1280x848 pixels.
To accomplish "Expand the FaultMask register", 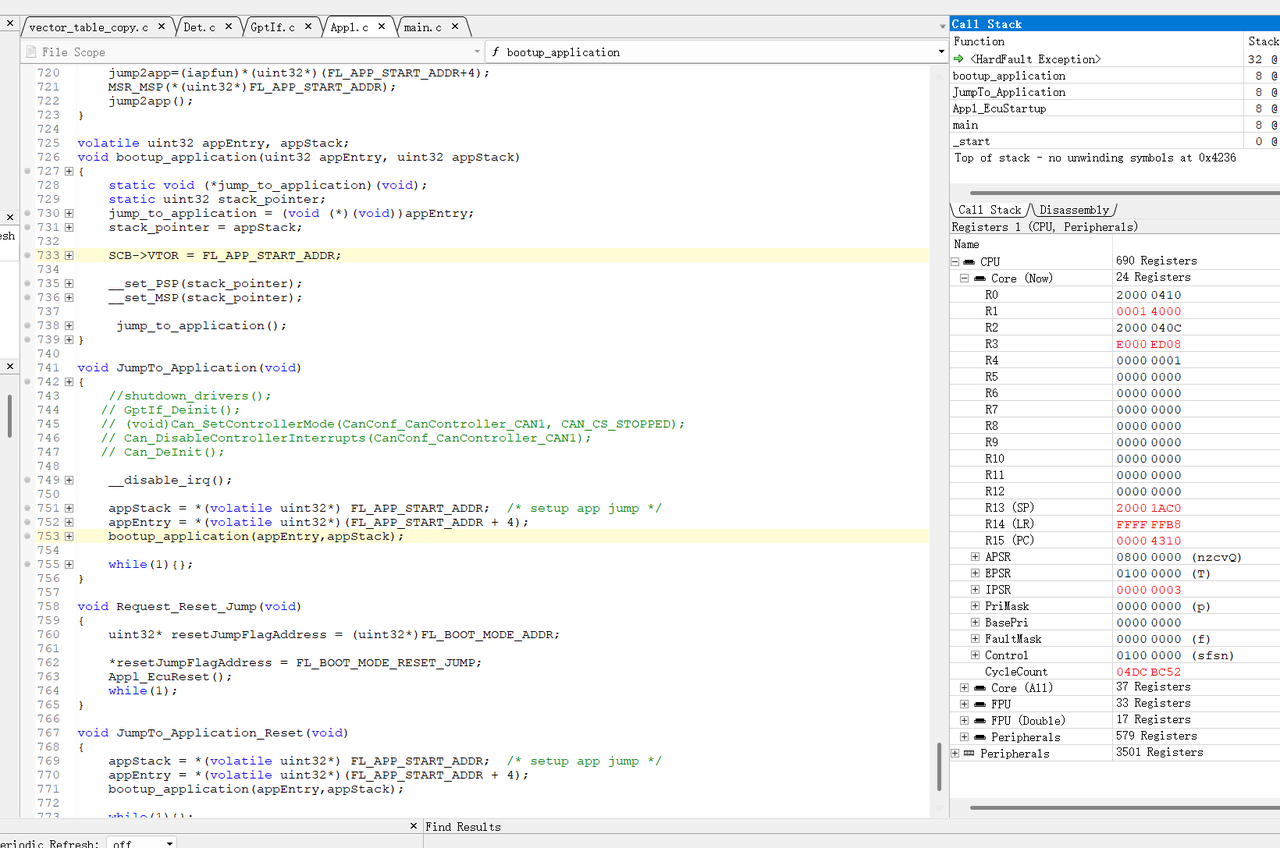I will [975, 639].
